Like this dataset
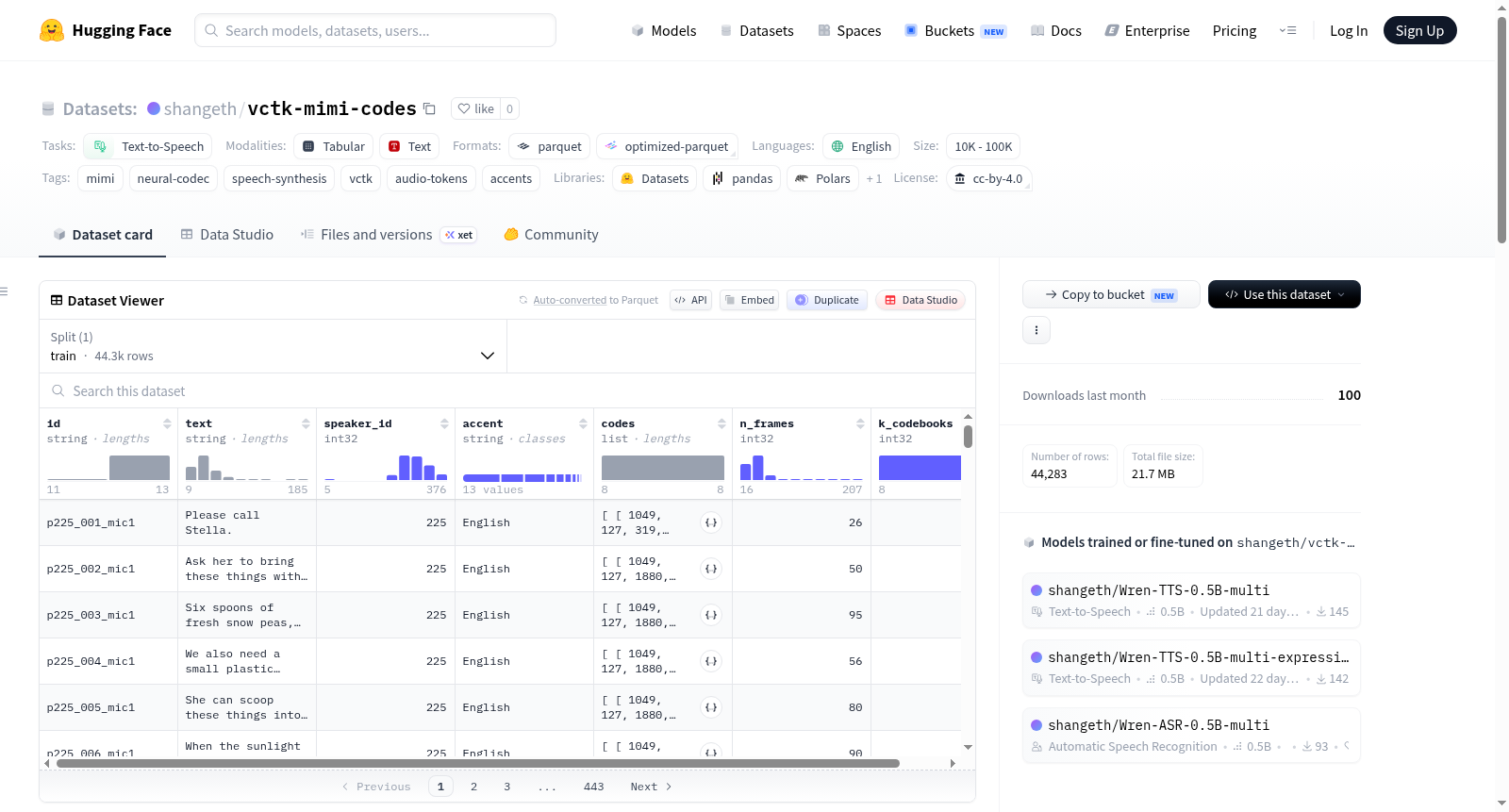1509x812 pixels. coord(476,108)
